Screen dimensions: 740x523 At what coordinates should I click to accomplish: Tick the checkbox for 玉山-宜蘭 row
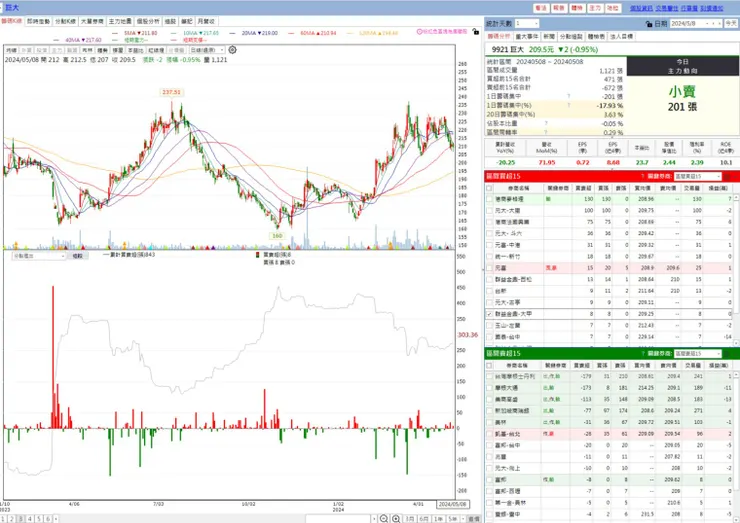[x=489, y=326]
